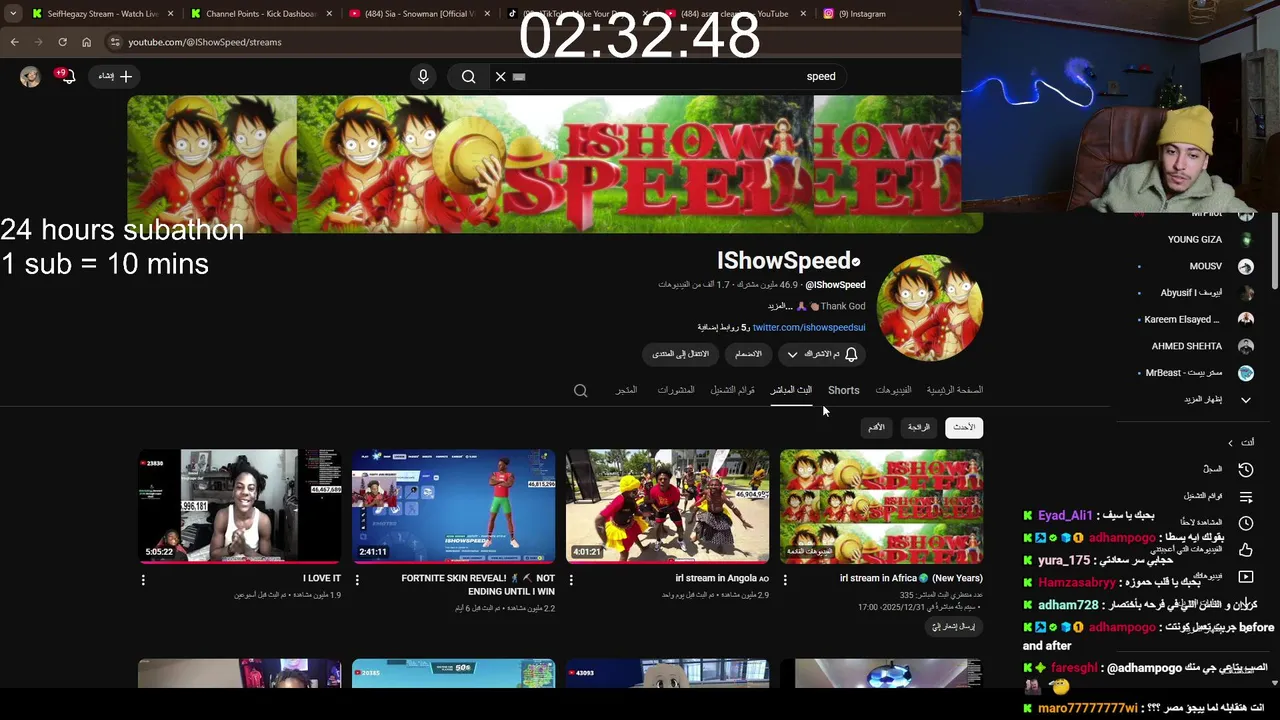Click the 'I LOVE IT' video title
The height and width of the screenshot is (720, 1280).
[322, 578]
